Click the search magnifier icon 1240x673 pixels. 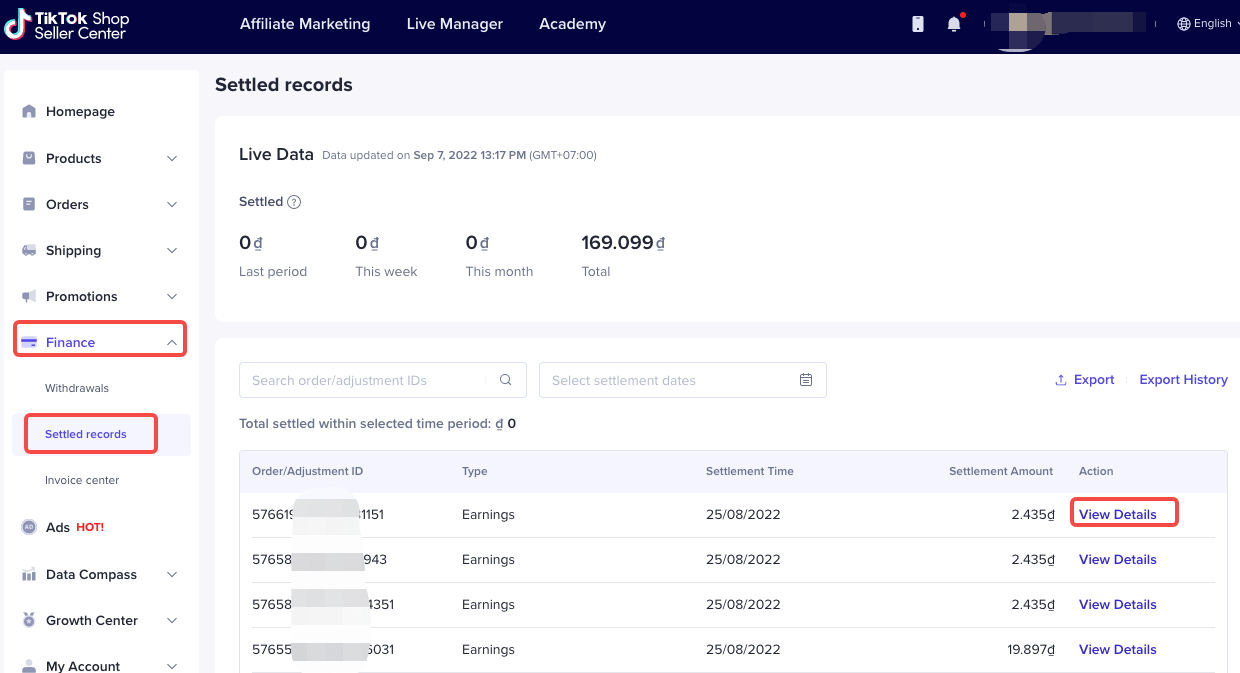coord(506,380)
